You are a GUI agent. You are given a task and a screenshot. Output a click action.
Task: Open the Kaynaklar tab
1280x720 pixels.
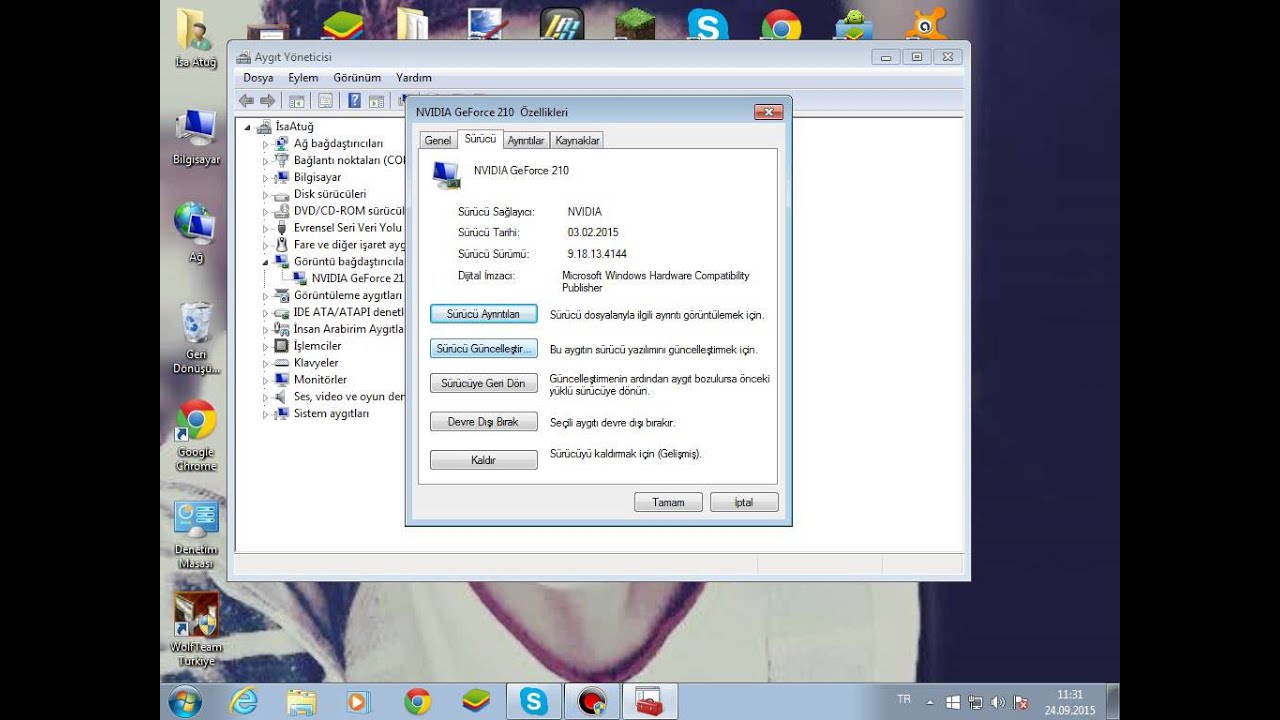pyautogui.click(x=577, y=141)
